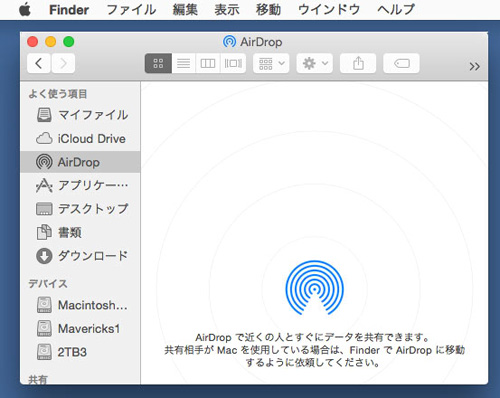Go forward with the right arrow button

pos(63,63)
